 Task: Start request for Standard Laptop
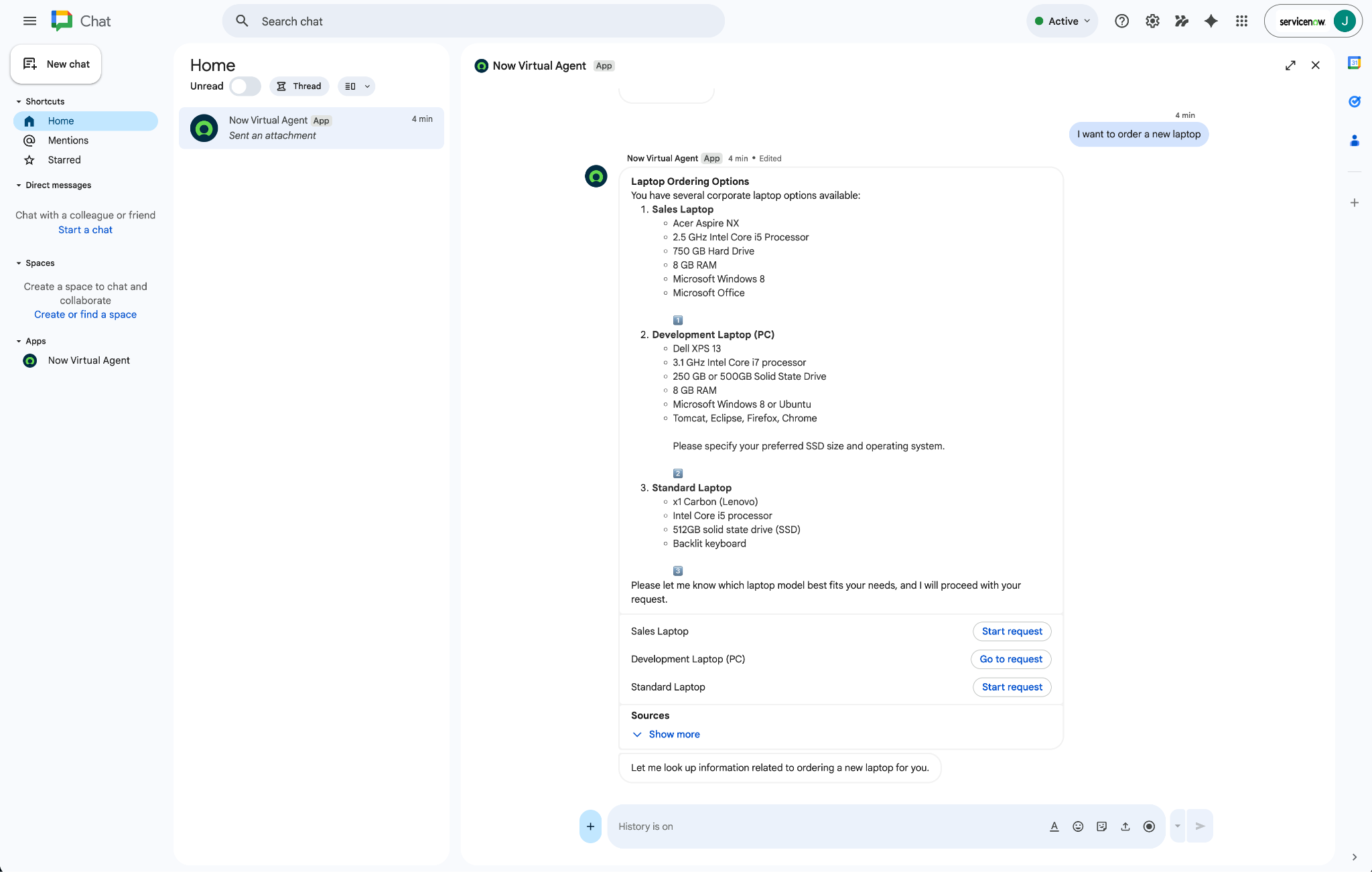[1012, 686]
